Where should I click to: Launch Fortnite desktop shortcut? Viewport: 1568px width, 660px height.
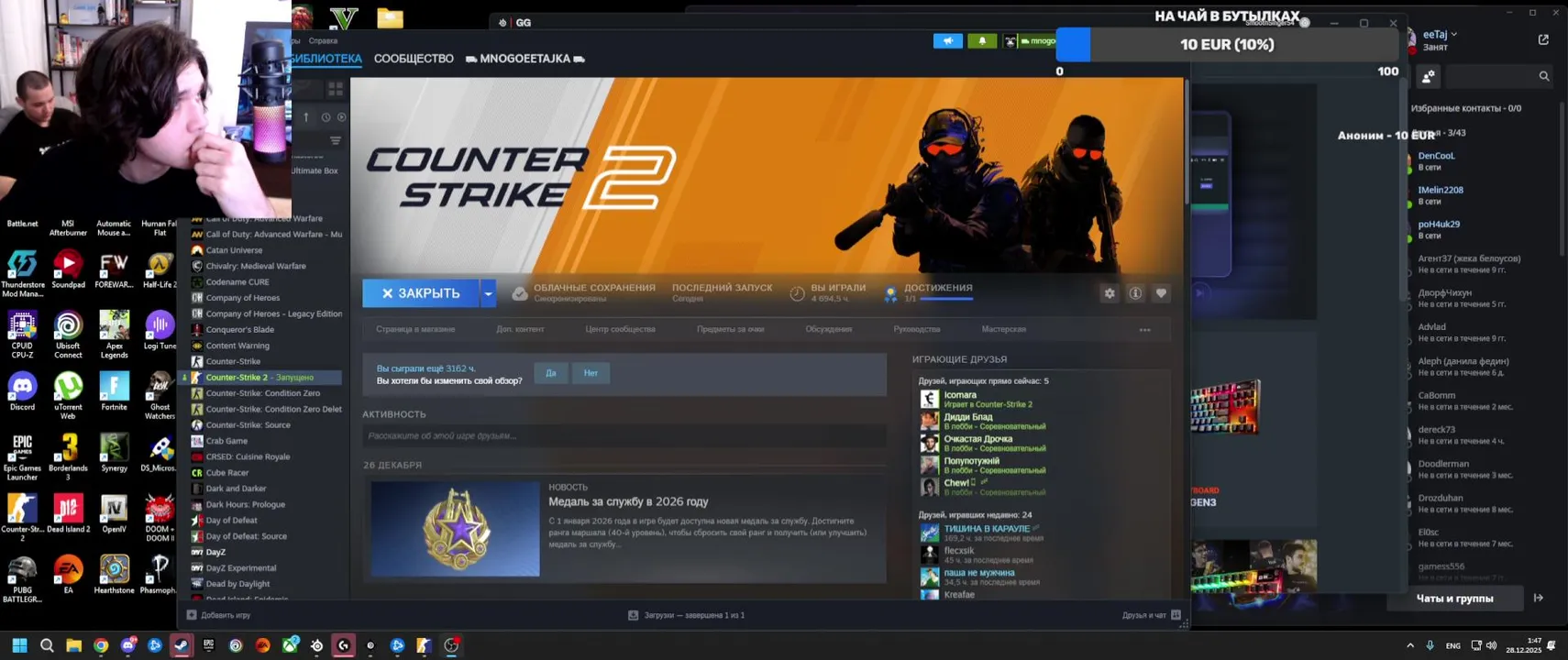[x=114, y=391]
